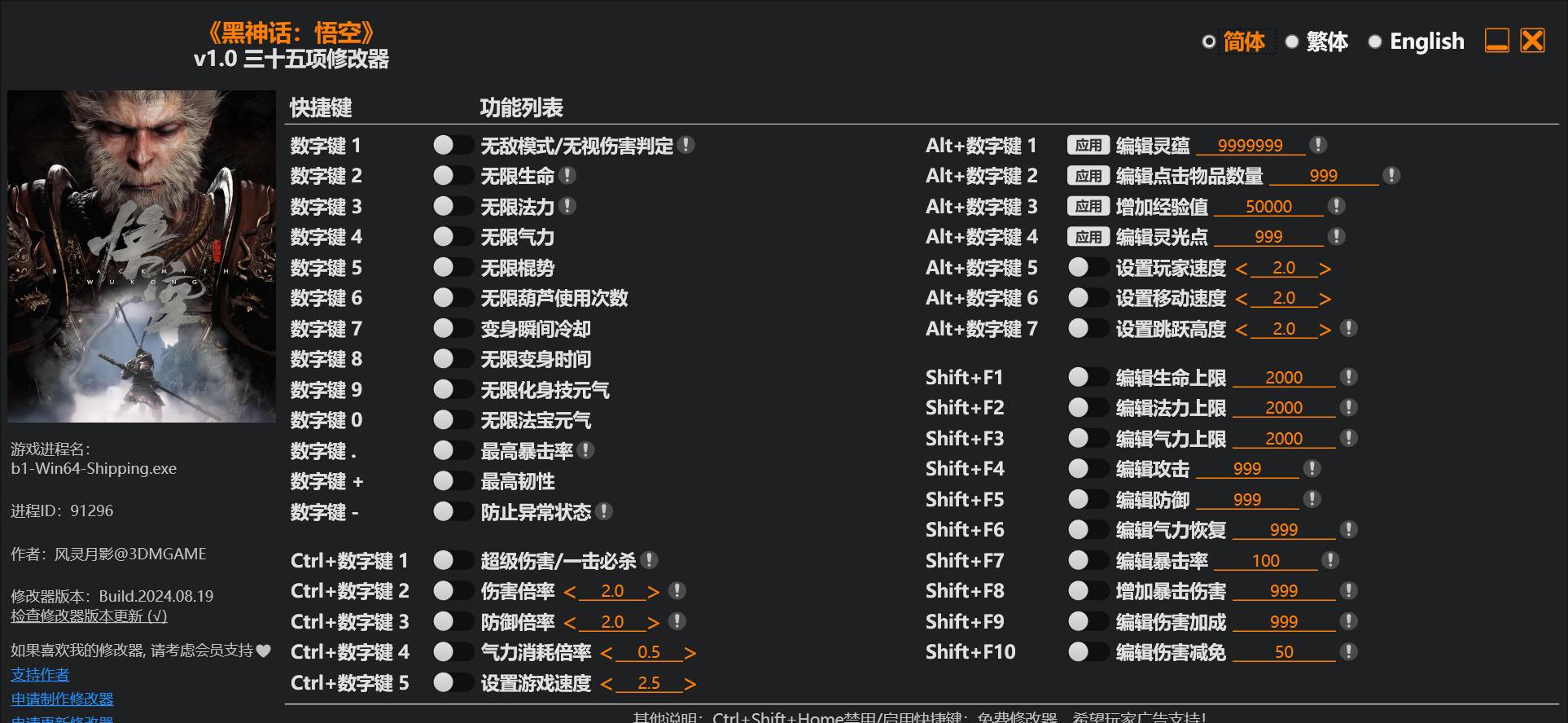
Task: Decrease 气力消耗倍率 with left arrow
Action: (607, 654)
